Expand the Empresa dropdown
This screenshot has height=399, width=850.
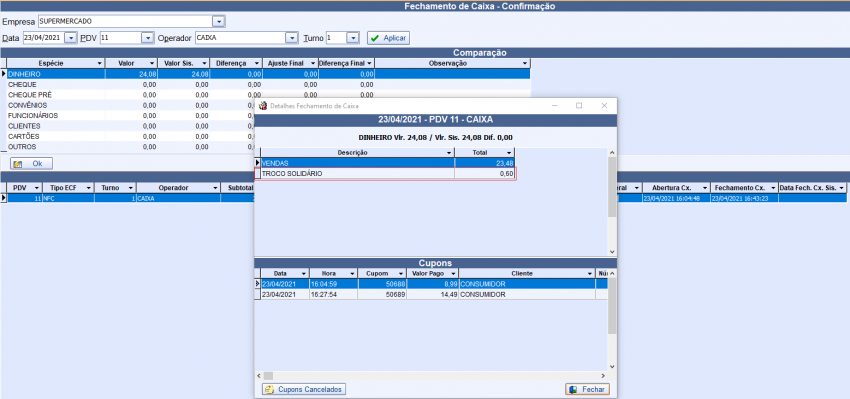click(x=218, y=22)
